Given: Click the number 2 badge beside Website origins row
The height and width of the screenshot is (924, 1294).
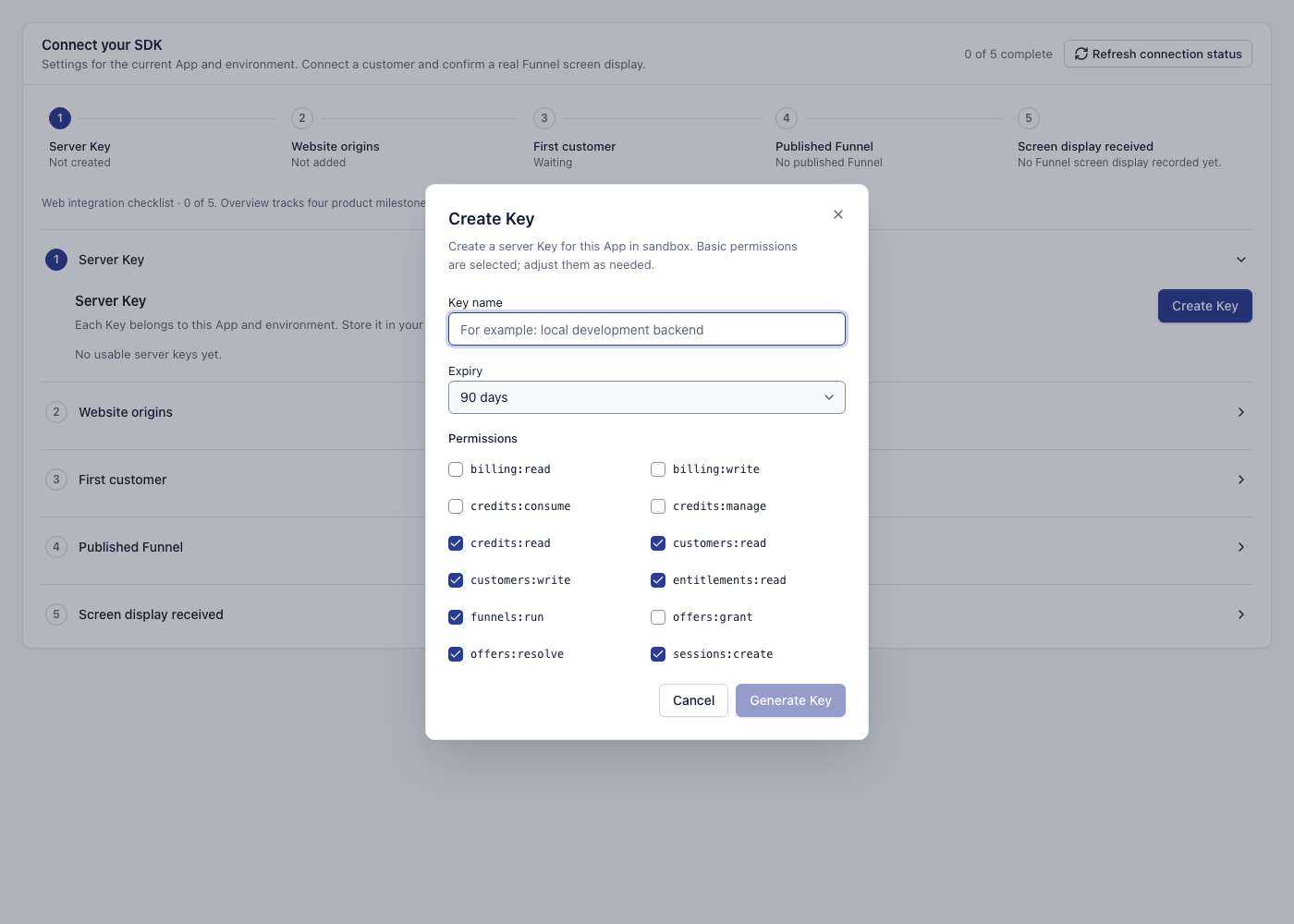Looking at the screenshot, I should coord(56,412).
